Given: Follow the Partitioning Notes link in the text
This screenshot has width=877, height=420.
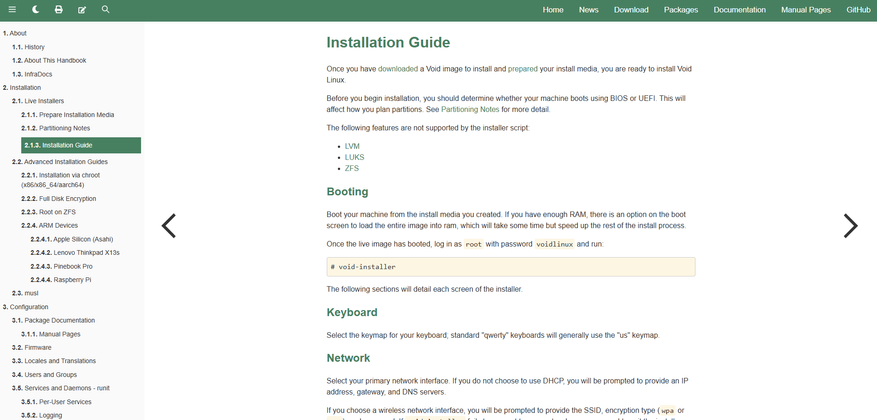Looking at the screenshot, I should click(x=470, y=109).
